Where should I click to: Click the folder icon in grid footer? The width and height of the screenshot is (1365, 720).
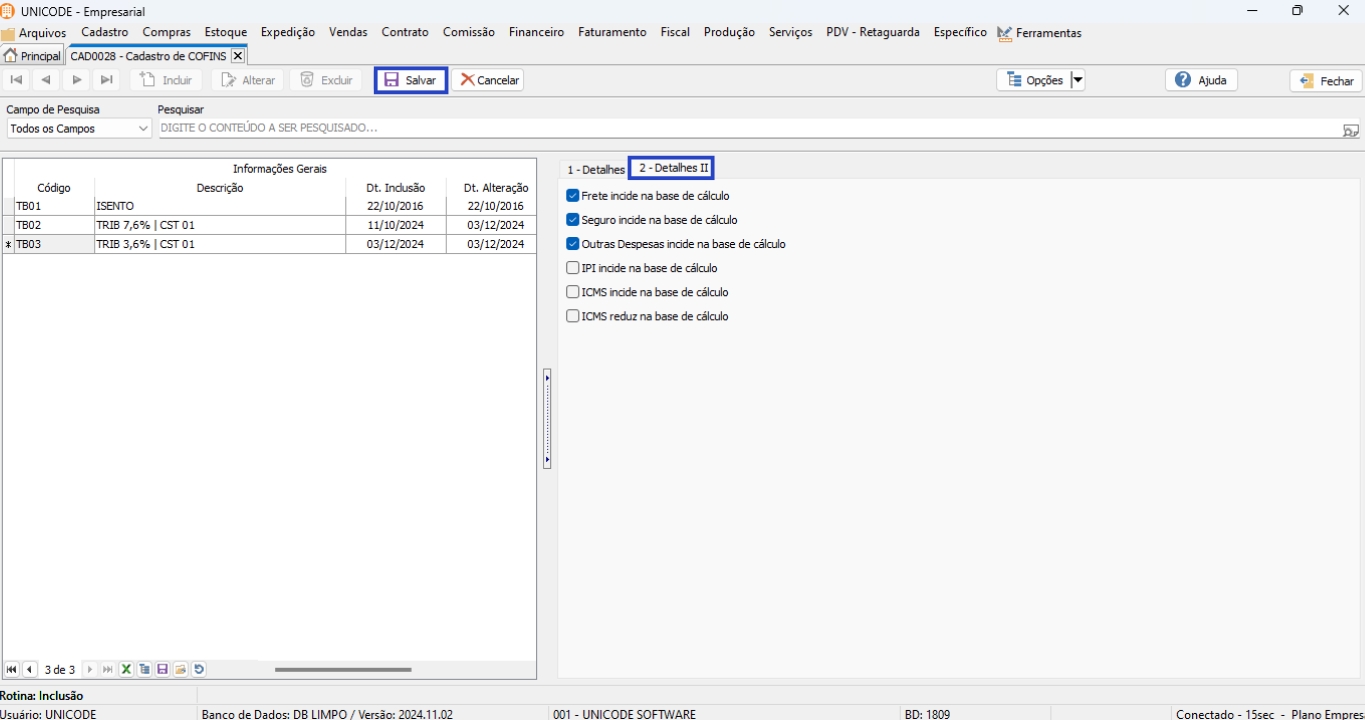181,670
